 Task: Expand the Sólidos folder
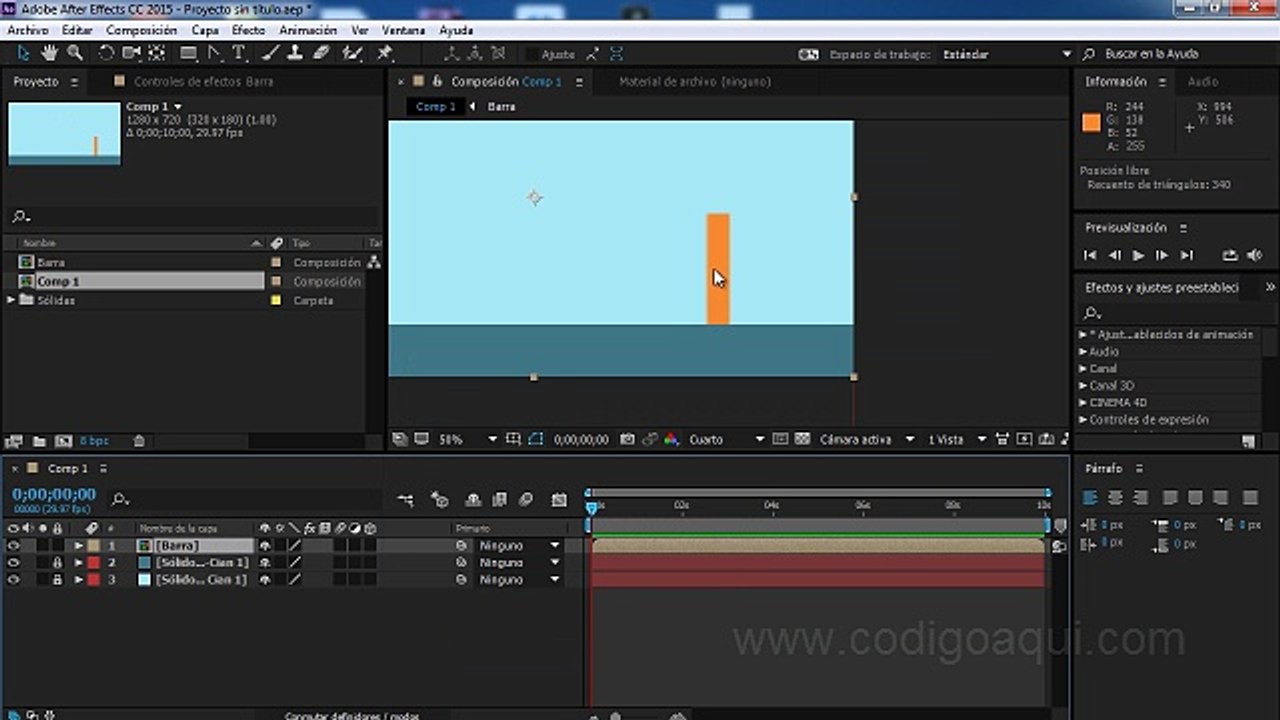[x=11, y=300]
